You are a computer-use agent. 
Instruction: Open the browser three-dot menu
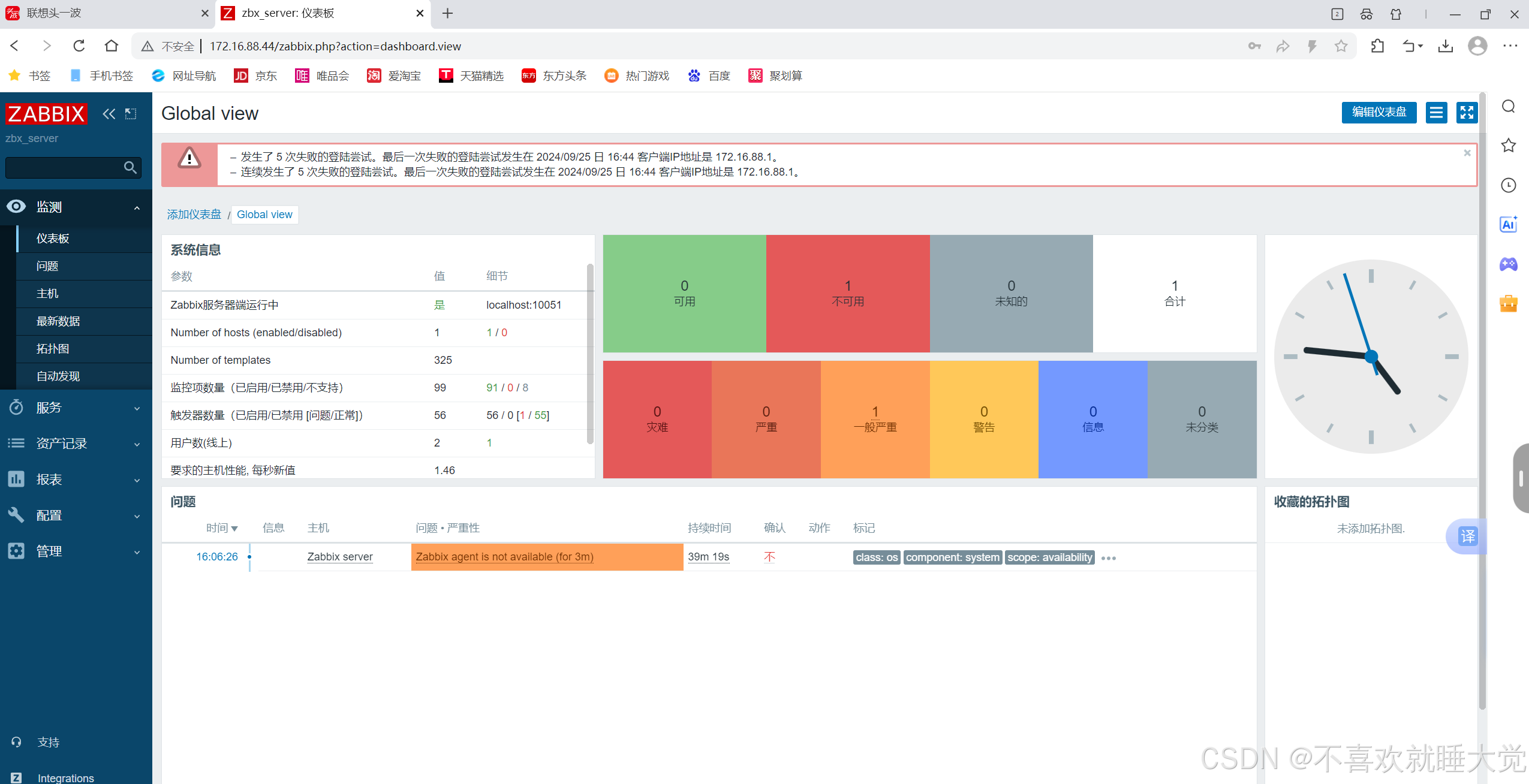pos(1510,46)
